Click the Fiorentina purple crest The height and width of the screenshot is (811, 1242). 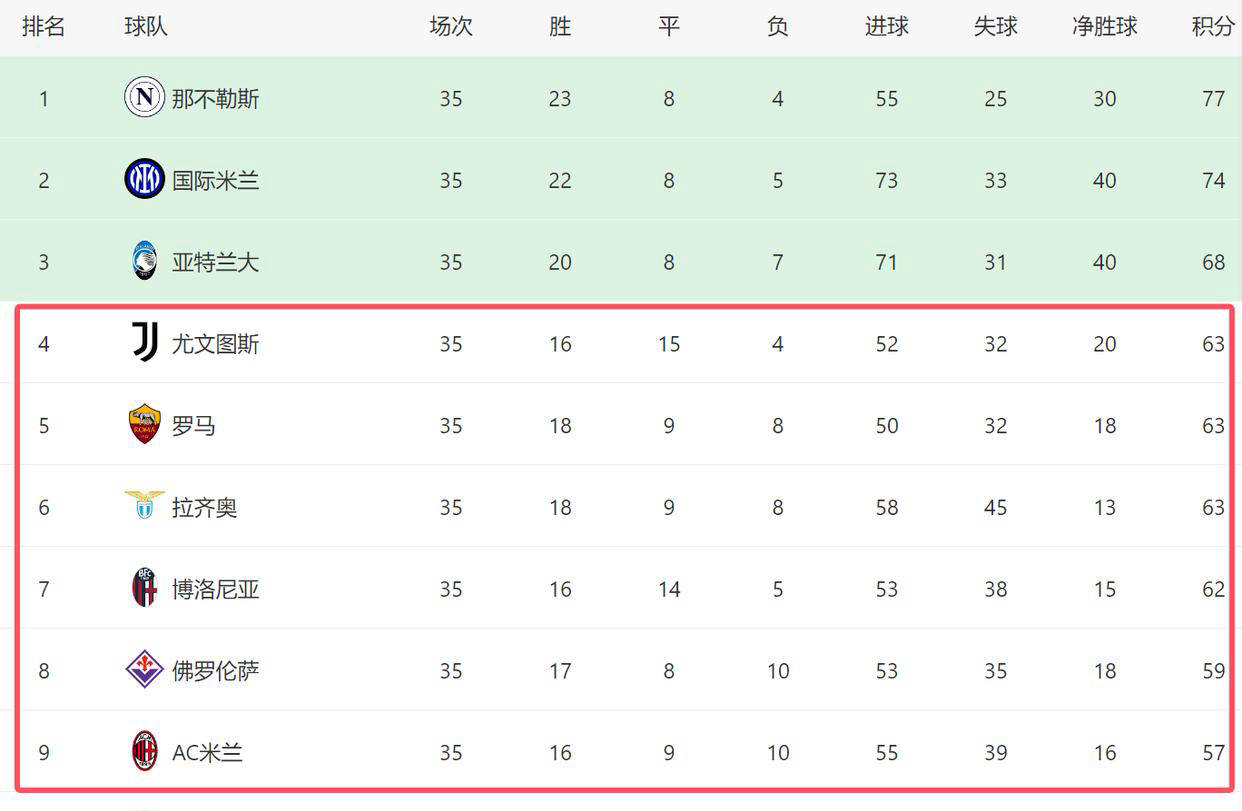tap(145, 670)
